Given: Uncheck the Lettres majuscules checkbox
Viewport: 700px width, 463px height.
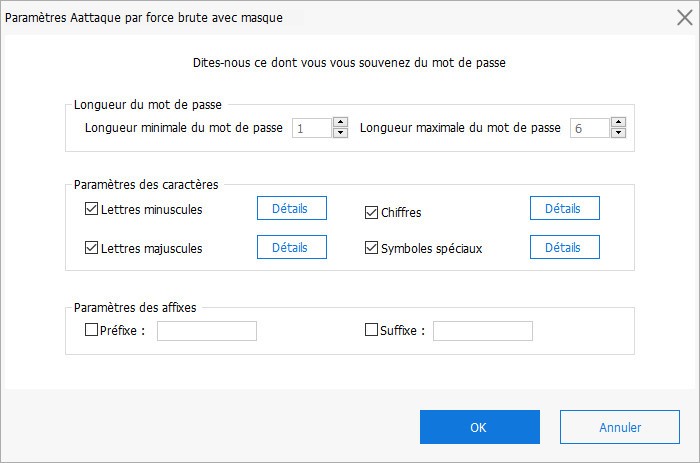Looking at the screenshot, I should tap(92, 248).
